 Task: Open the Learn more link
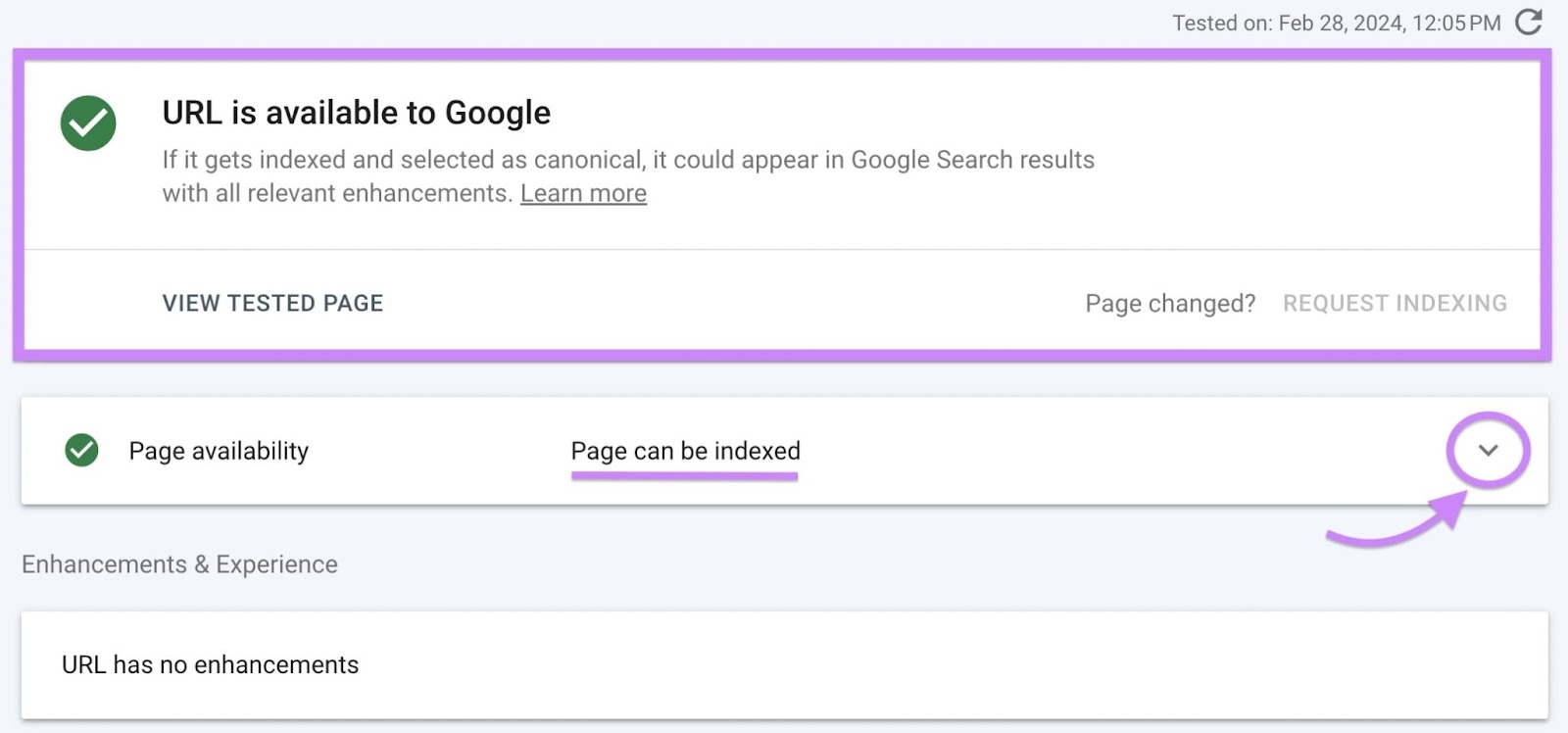click(x=583, y=193)
